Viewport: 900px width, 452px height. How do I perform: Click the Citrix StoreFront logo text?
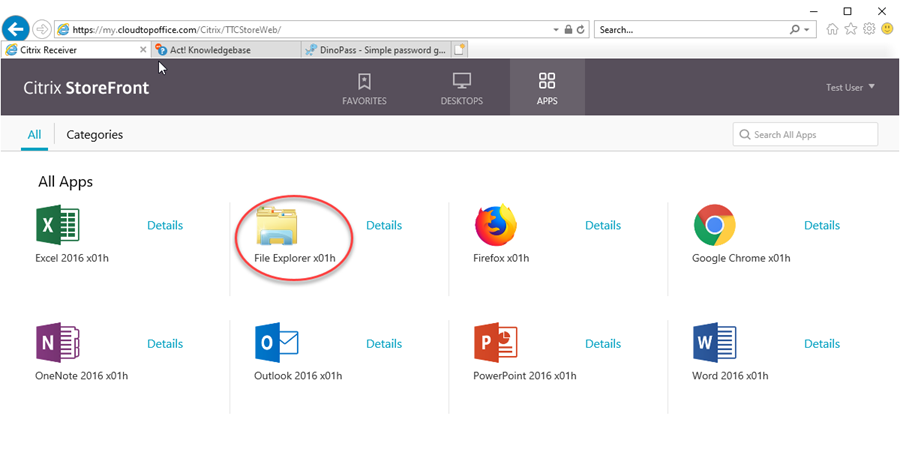(86, 88)
